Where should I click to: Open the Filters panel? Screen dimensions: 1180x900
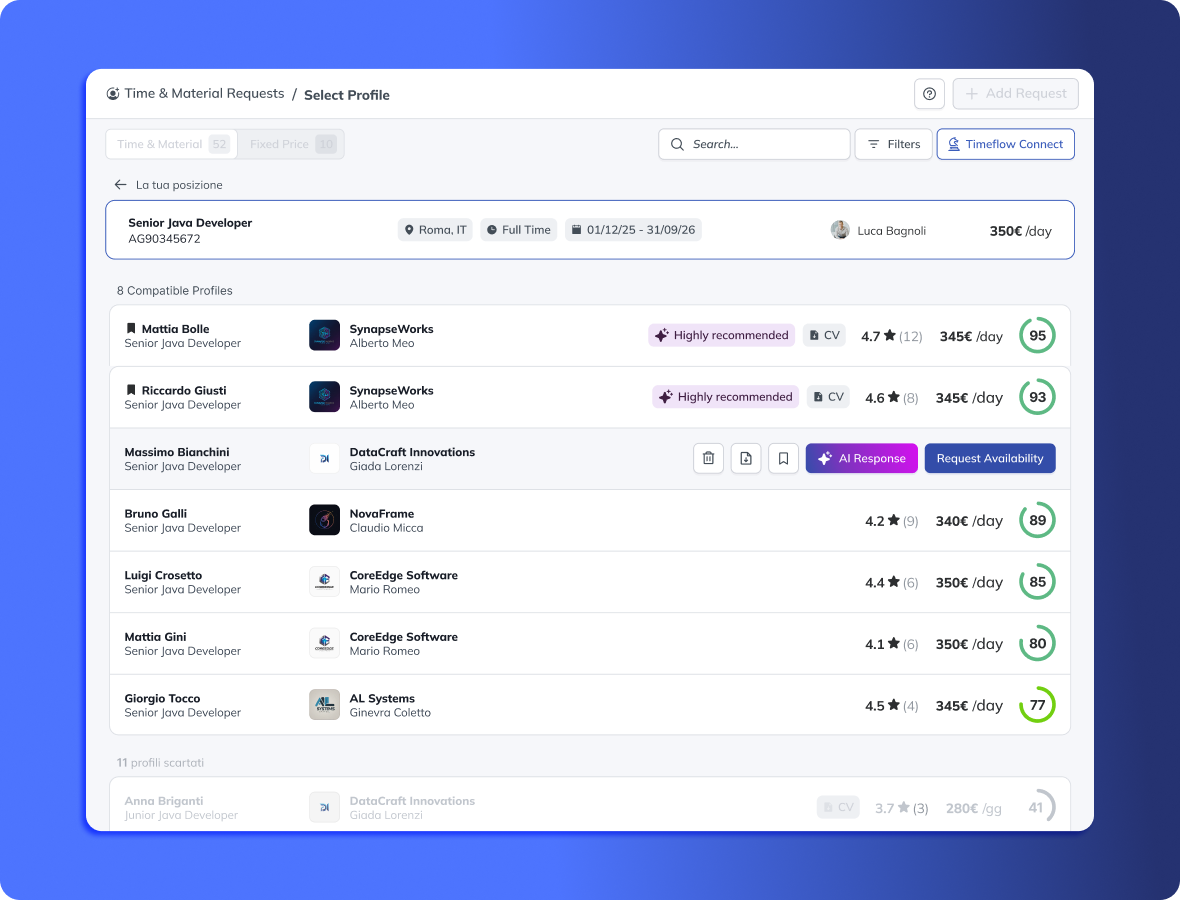pyautogui.click(x=893, y=144)
